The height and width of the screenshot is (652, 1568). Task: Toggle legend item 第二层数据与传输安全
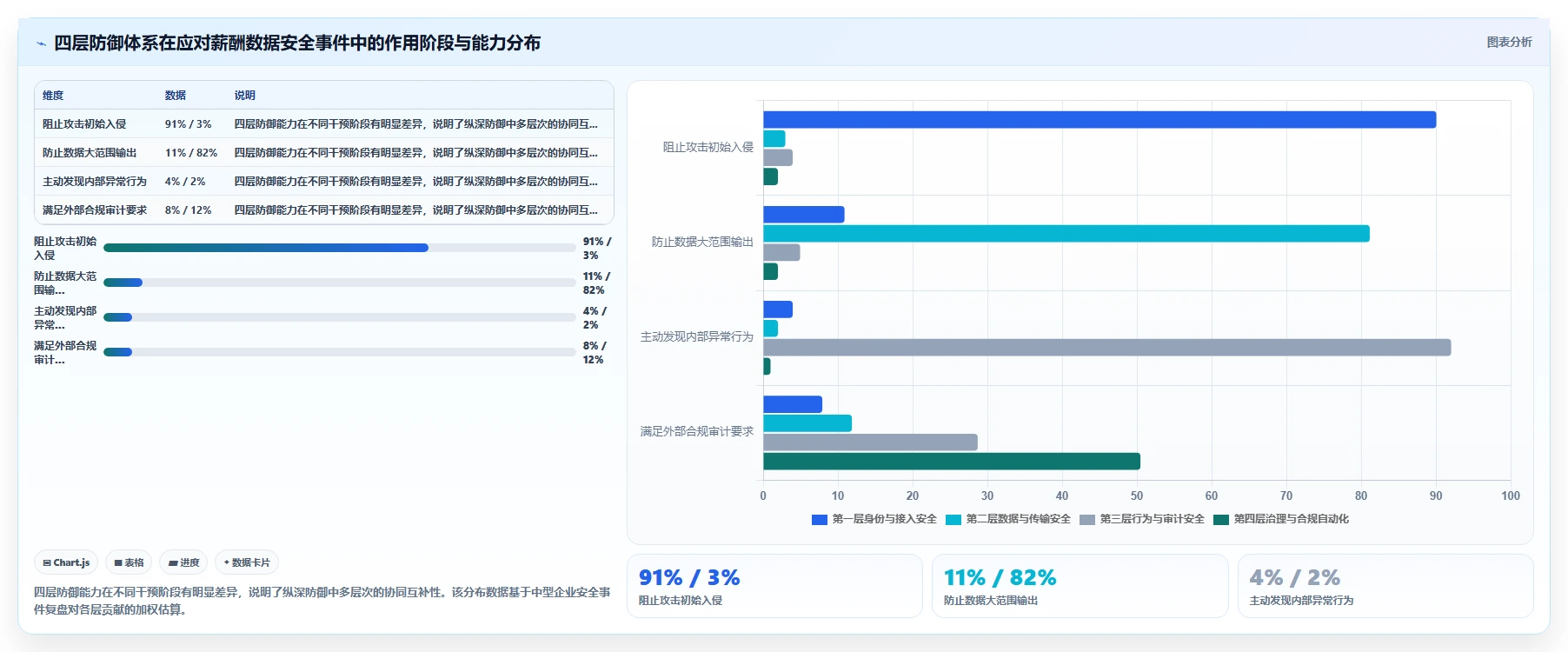1007,519
